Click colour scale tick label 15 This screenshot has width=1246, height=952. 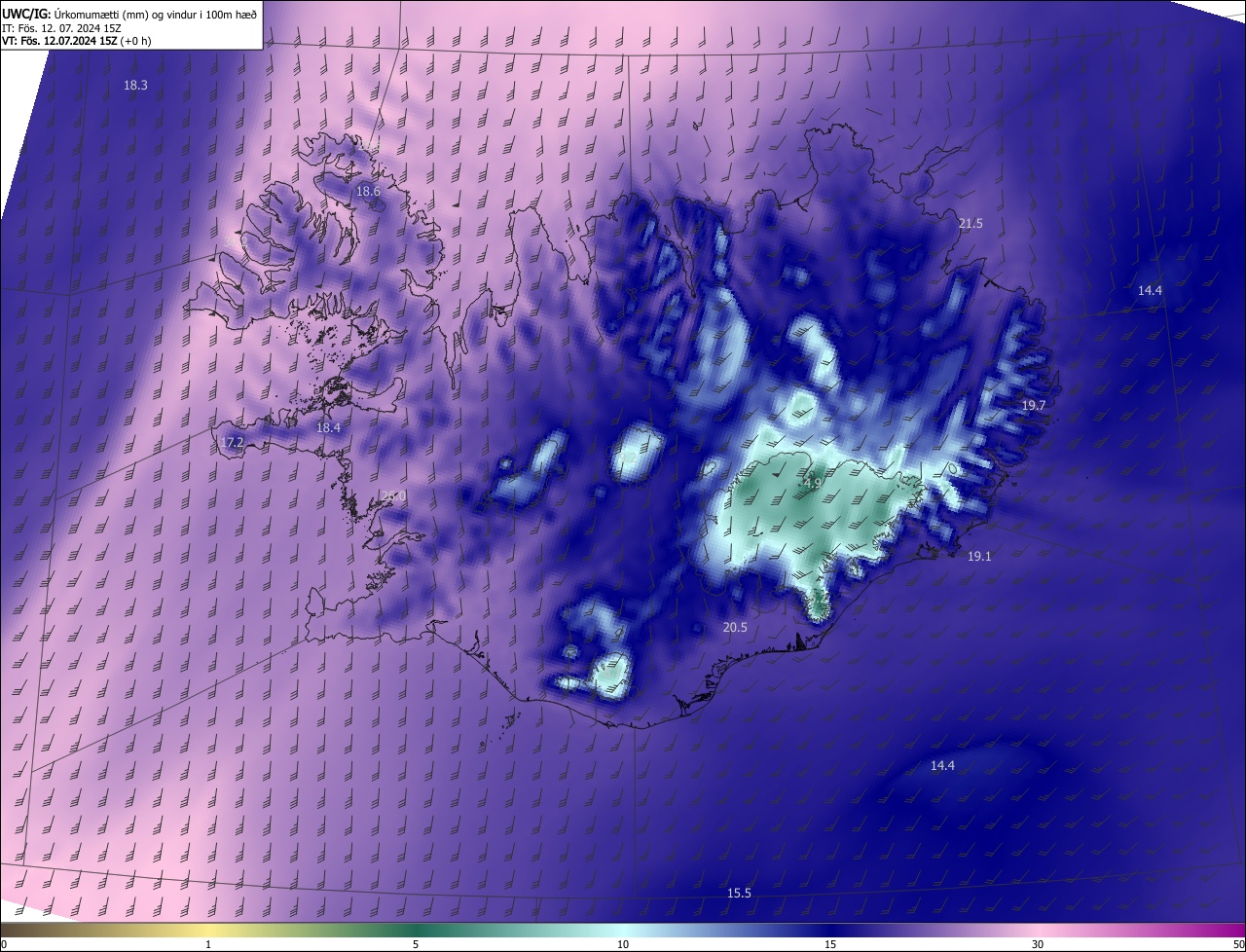[830, 944]
